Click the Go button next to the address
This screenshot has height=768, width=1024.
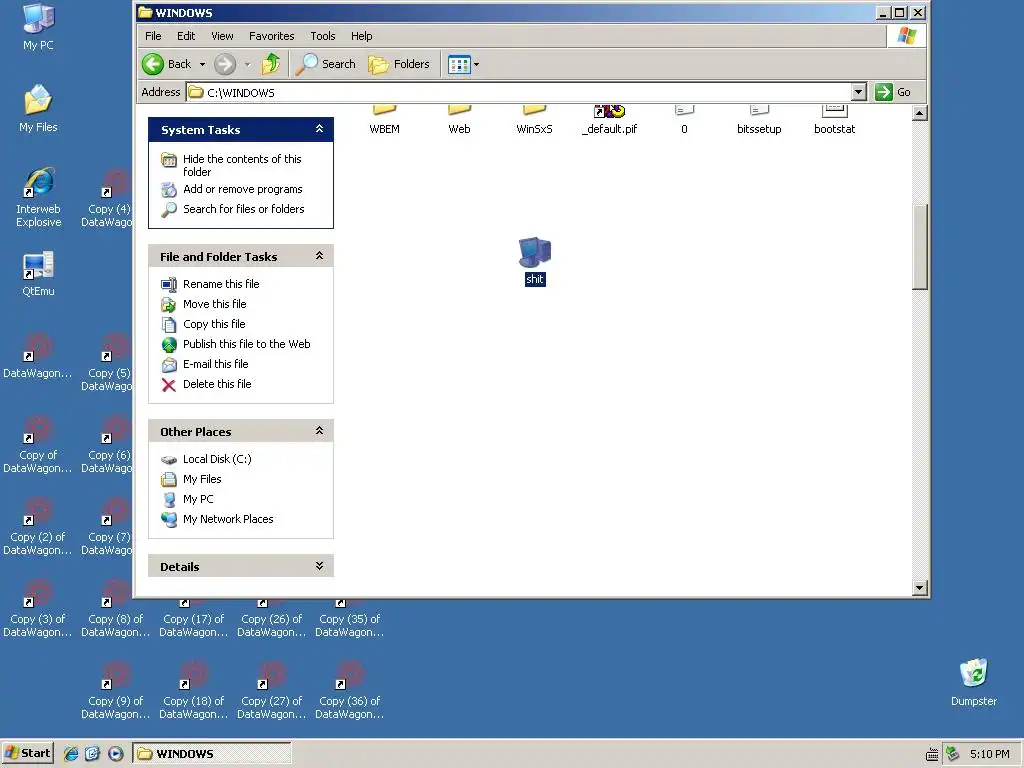pyautogui.click(x=893, y=92)
